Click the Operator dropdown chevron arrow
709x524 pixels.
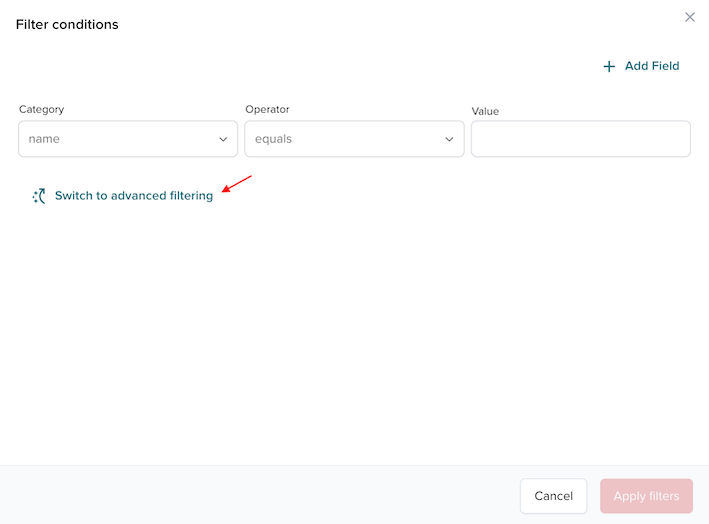(x=449, y=140)
